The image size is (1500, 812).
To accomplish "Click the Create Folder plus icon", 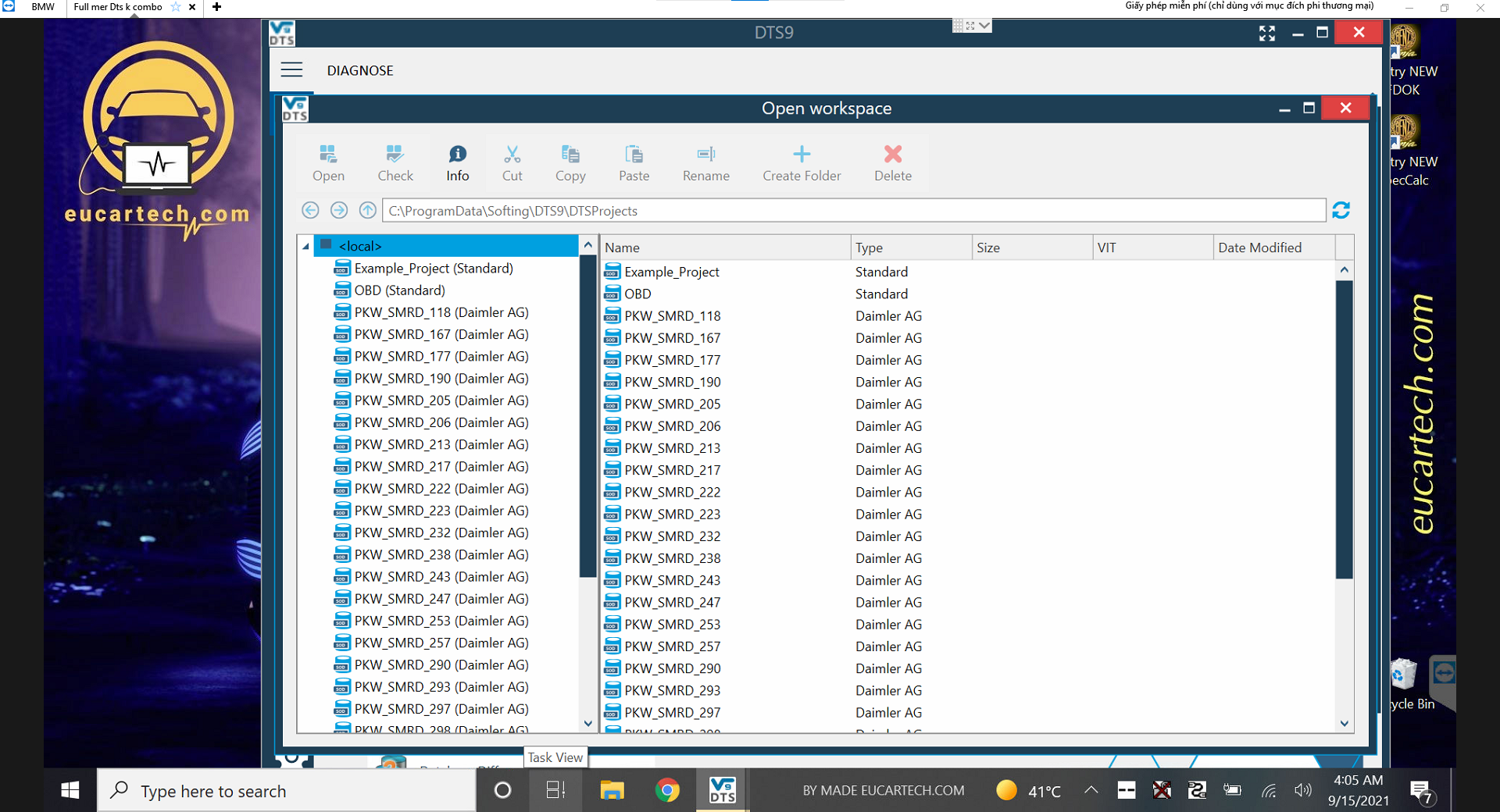I will (x=802, y=154).
